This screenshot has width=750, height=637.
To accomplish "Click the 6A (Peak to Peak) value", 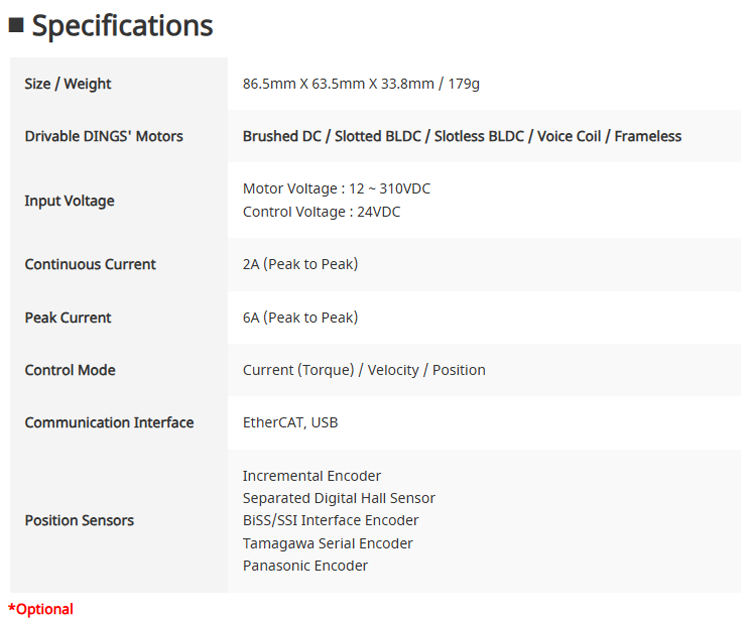I will click(x=300, y=318).
